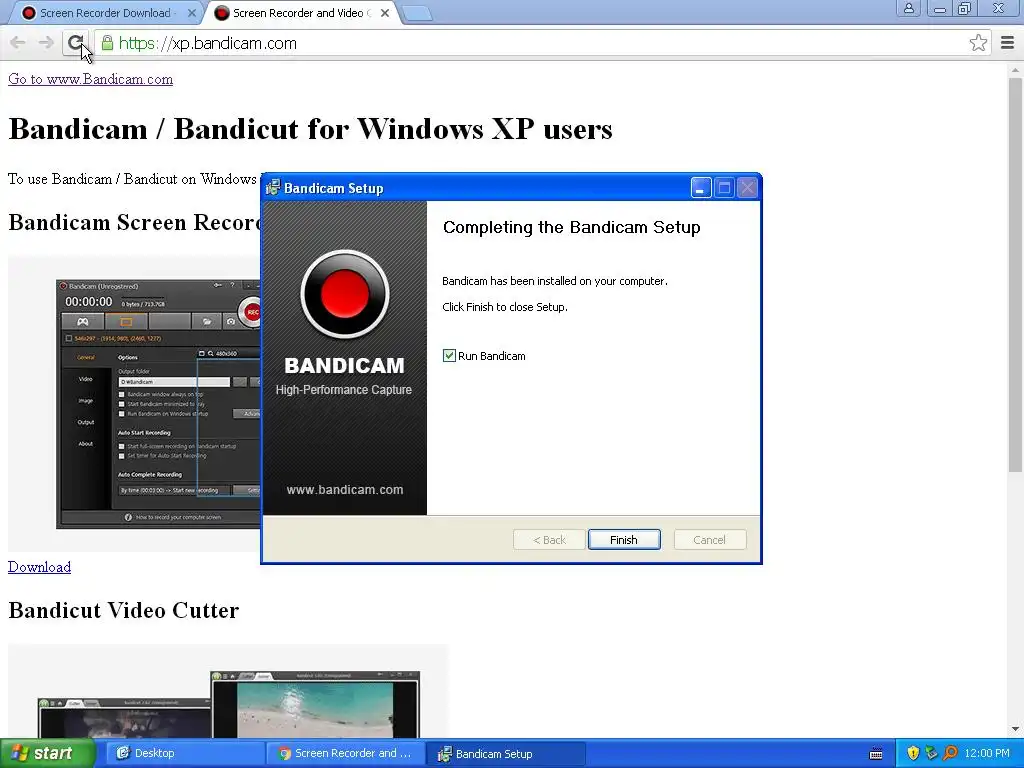This screenshot has width=1024, height=768.
Task: Select the Bandicam Setup taskbar item
Action: point(506,753)
